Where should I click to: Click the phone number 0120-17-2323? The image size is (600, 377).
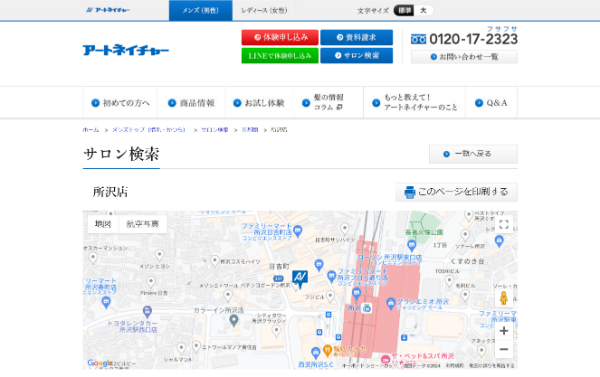pyautogui.click(x=473, y=39)
